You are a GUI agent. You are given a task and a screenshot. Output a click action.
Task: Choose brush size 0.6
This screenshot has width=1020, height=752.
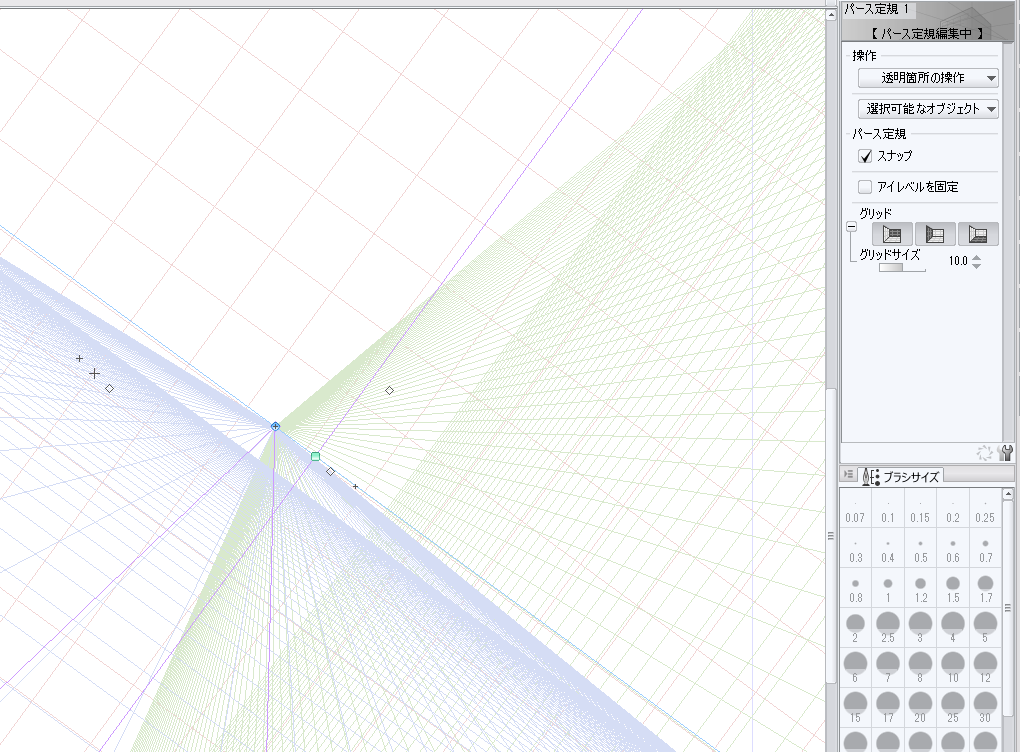click(x=953, y=548)
